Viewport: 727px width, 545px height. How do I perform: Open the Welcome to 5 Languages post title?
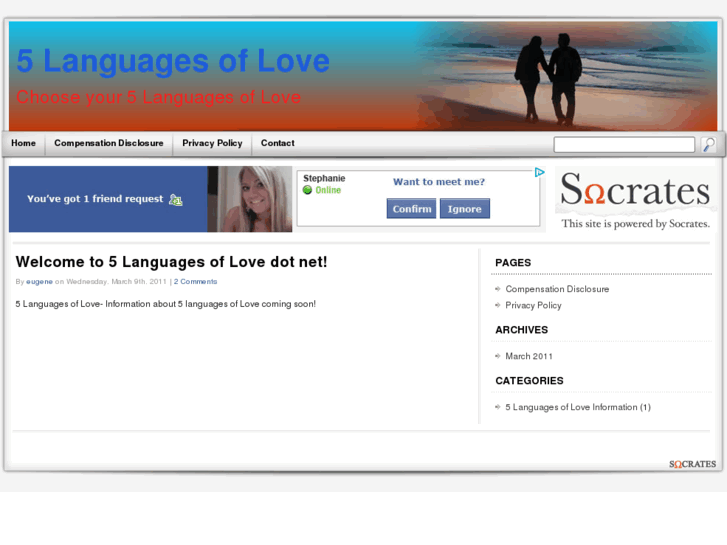click(171, 262)
